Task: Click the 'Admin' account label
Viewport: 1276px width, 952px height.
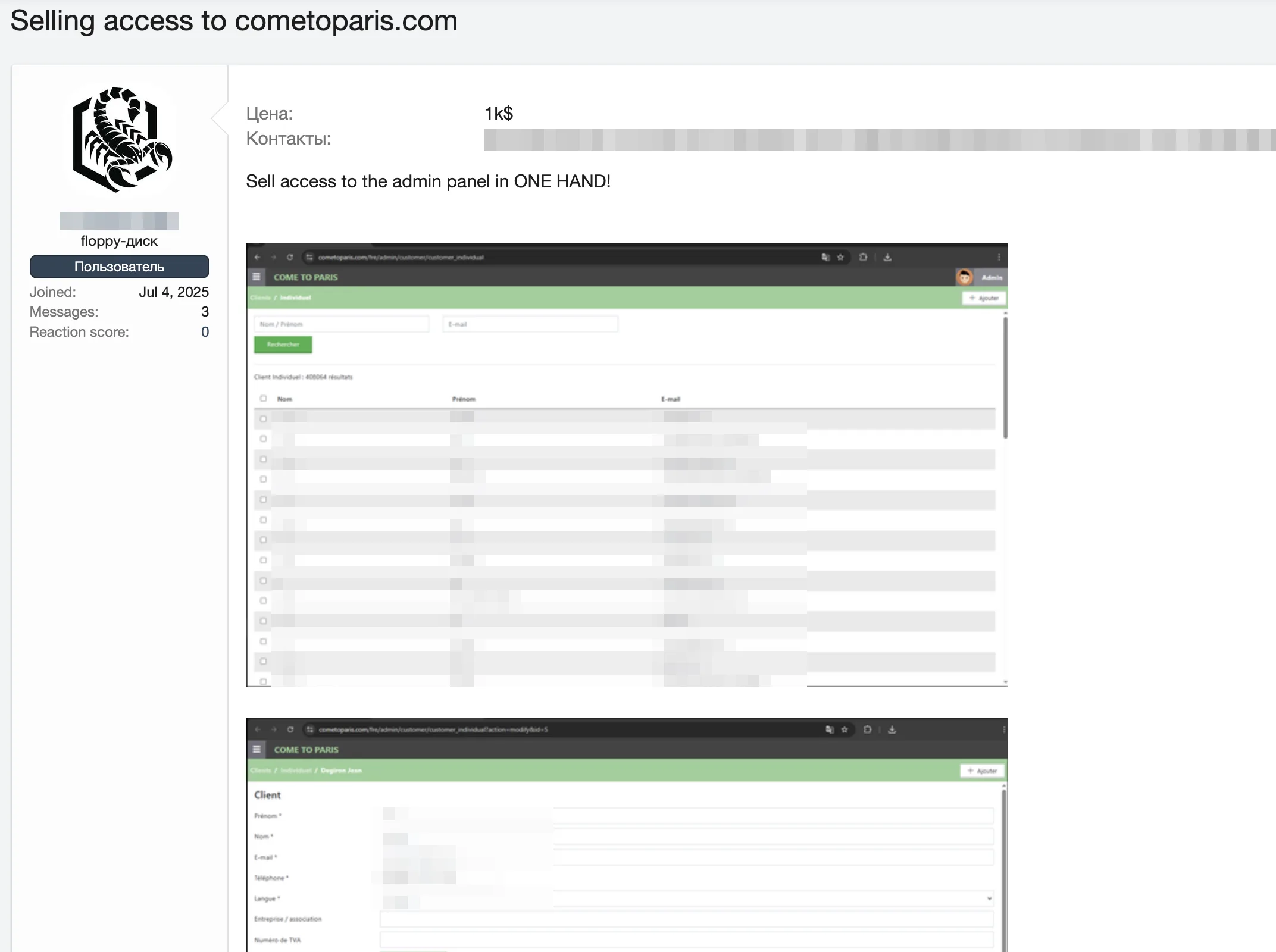Action: tap(992, 278)
